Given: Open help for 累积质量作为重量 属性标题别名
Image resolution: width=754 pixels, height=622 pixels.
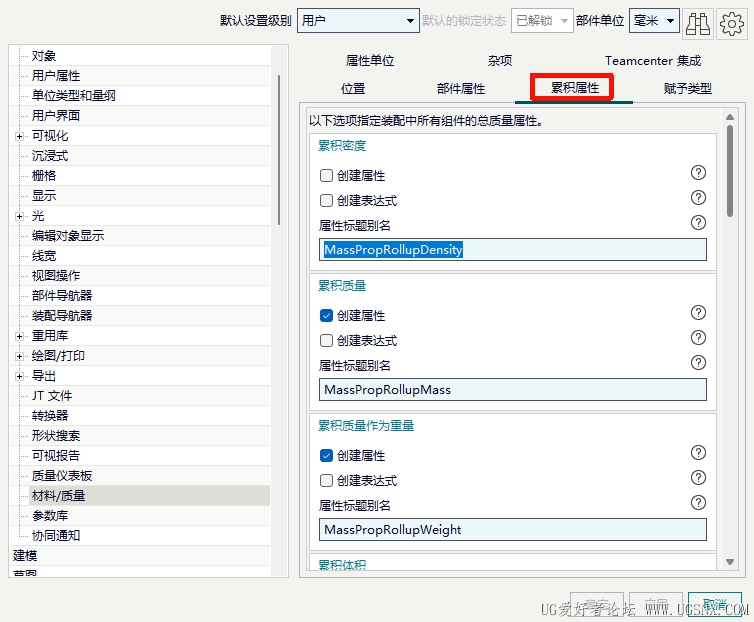Looking at the screenshot, I should click(698, 503).
